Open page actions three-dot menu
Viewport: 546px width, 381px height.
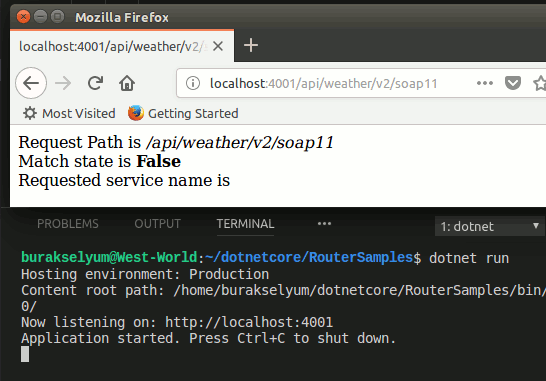[485, 83]
